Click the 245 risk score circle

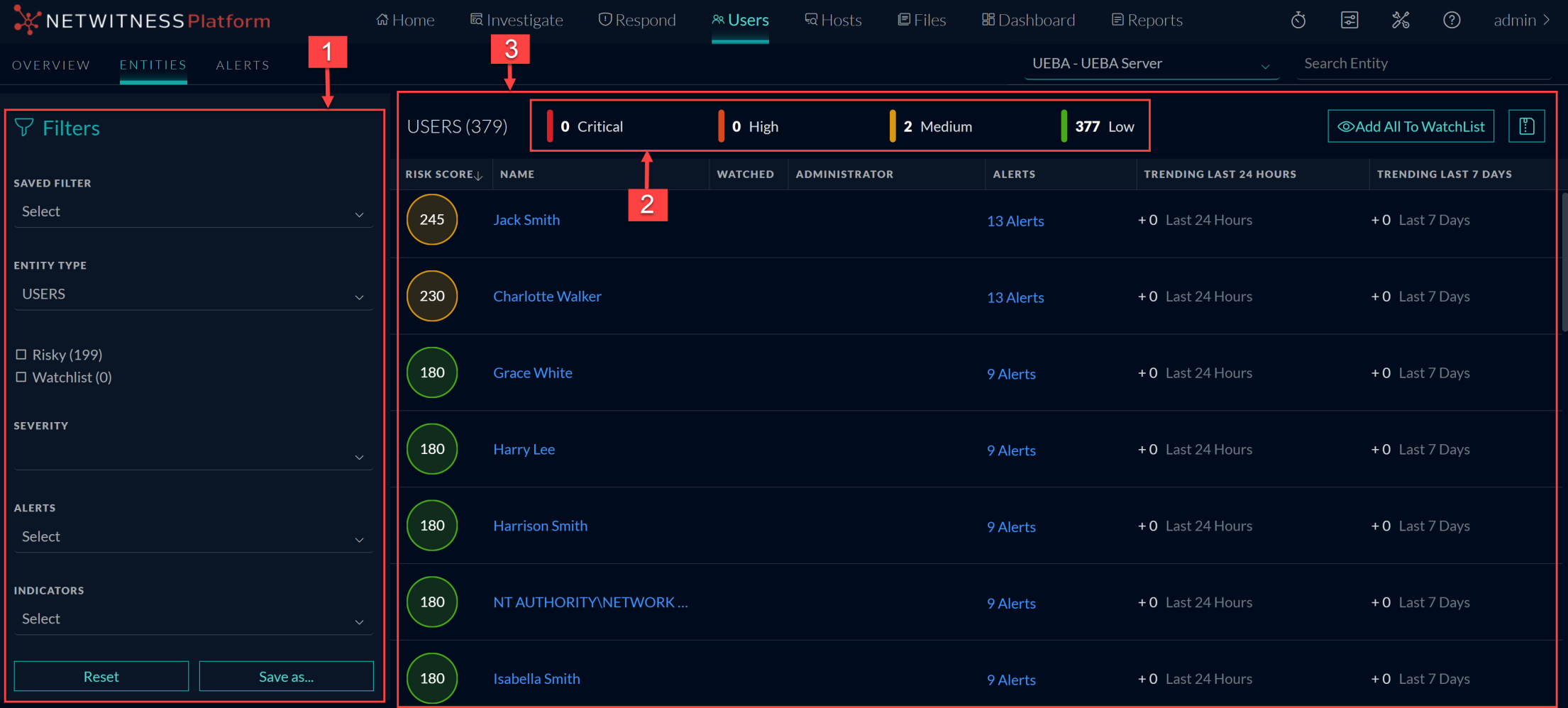click(432, 220)
